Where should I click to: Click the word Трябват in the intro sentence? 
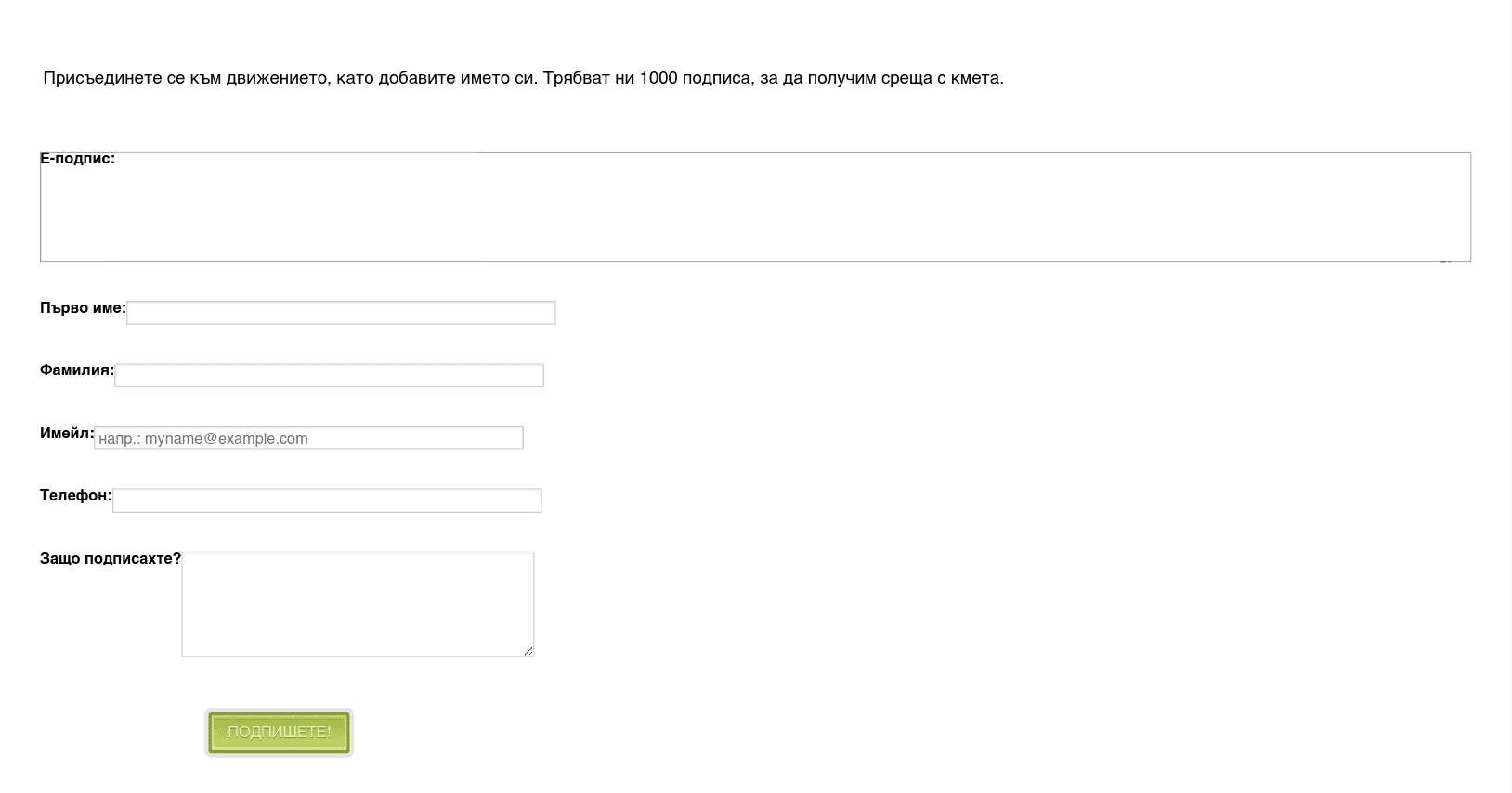point(577,78)
